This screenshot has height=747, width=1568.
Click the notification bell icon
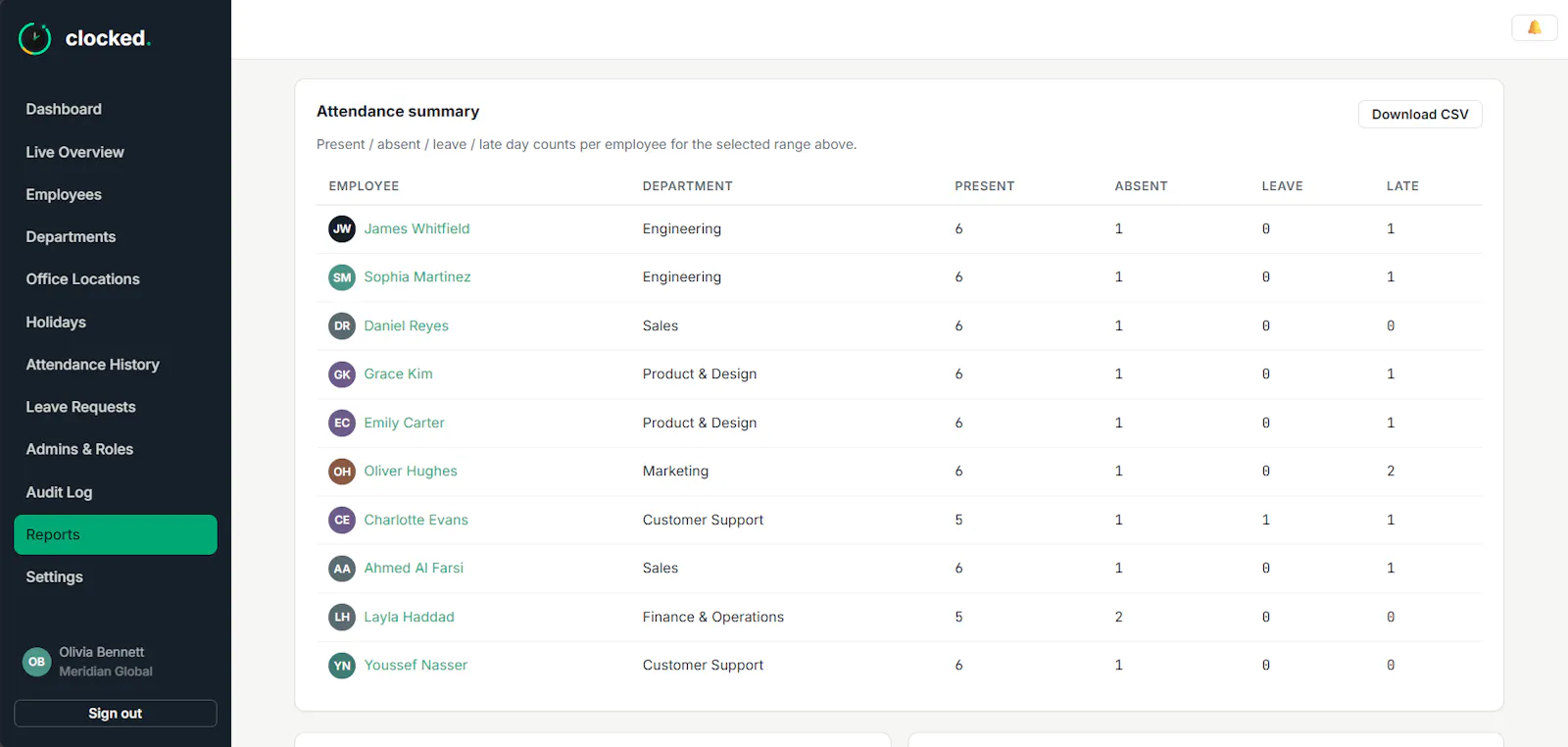[1535, 27]
